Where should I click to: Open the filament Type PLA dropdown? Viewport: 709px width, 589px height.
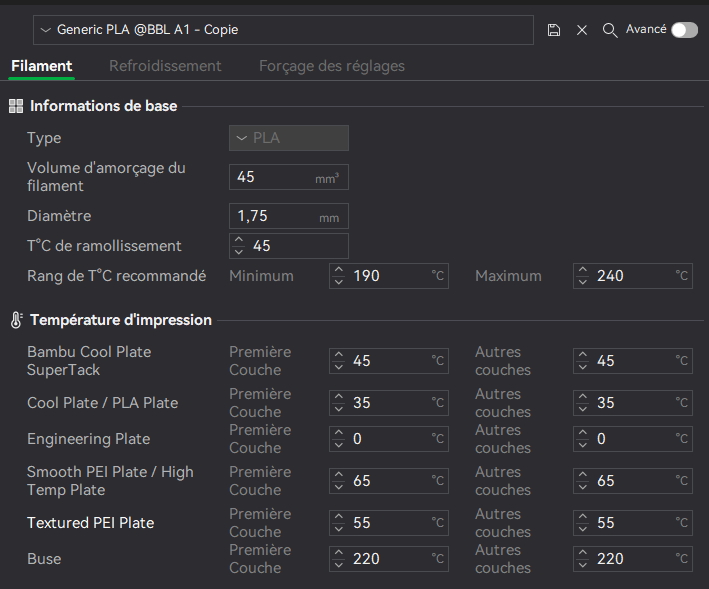coord(289,138)
